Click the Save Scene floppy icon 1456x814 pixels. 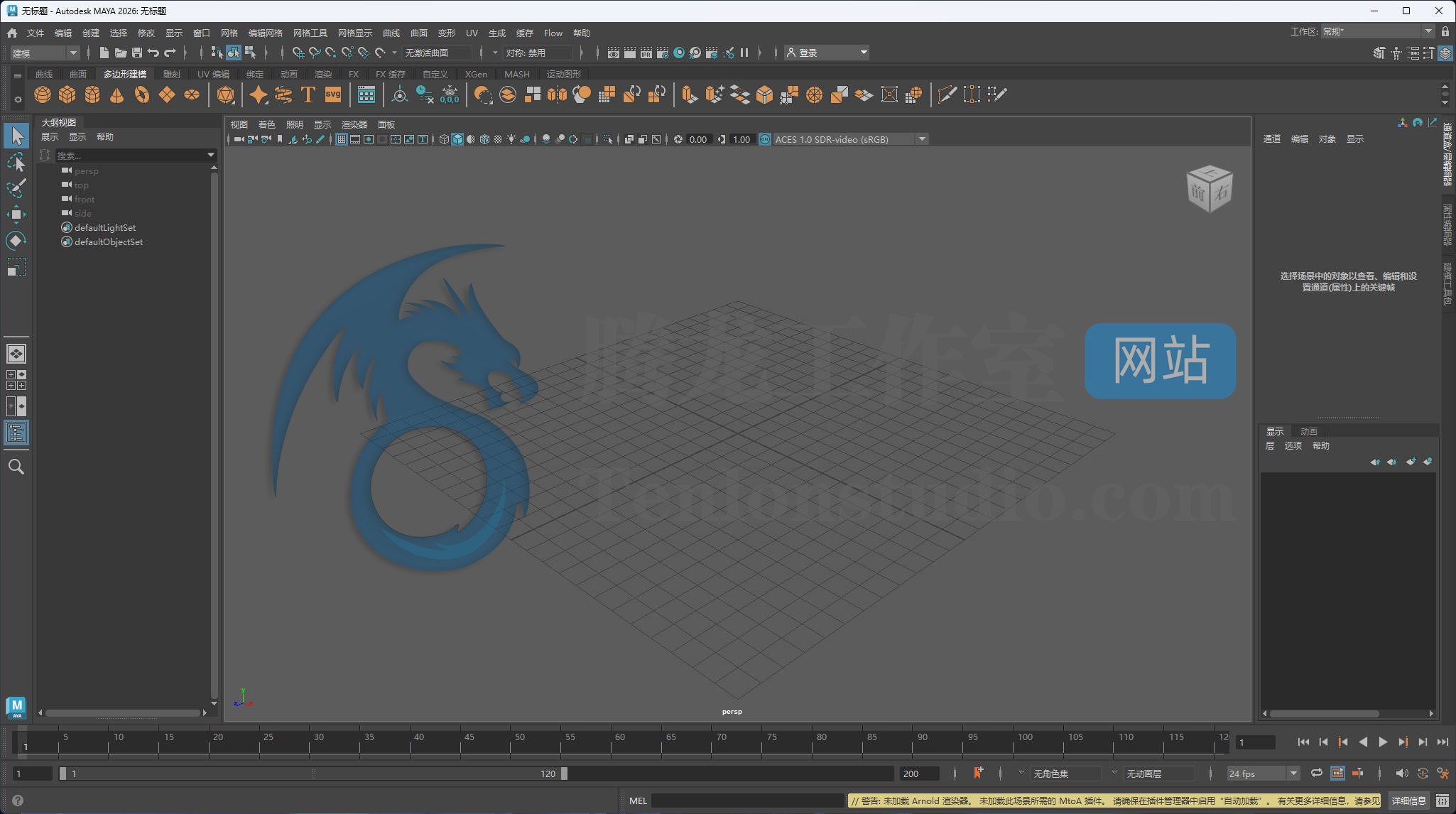coord(137,53)
